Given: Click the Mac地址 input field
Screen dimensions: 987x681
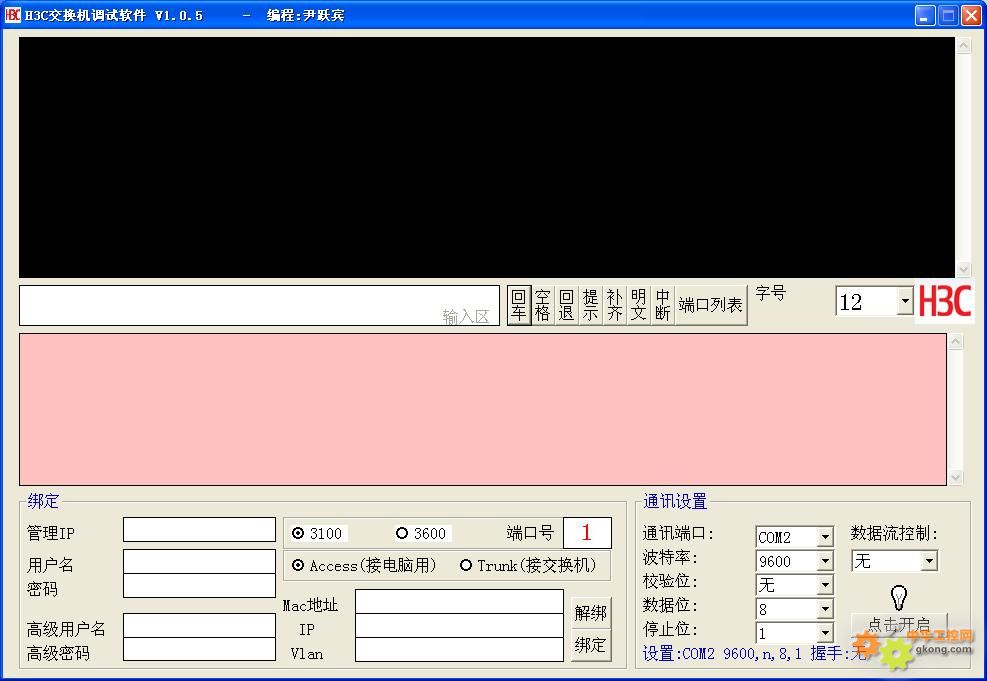Looking at the screenshot, I should (x=459, y=602).
